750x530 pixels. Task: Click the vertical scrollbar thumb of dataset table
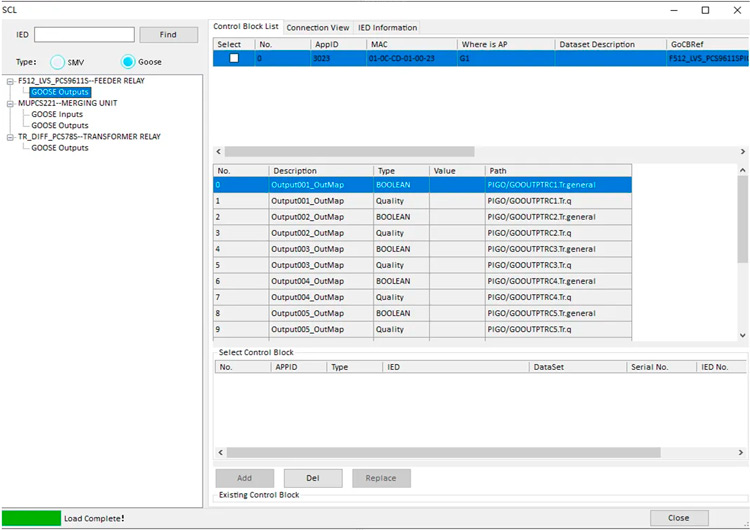(742, 219)
